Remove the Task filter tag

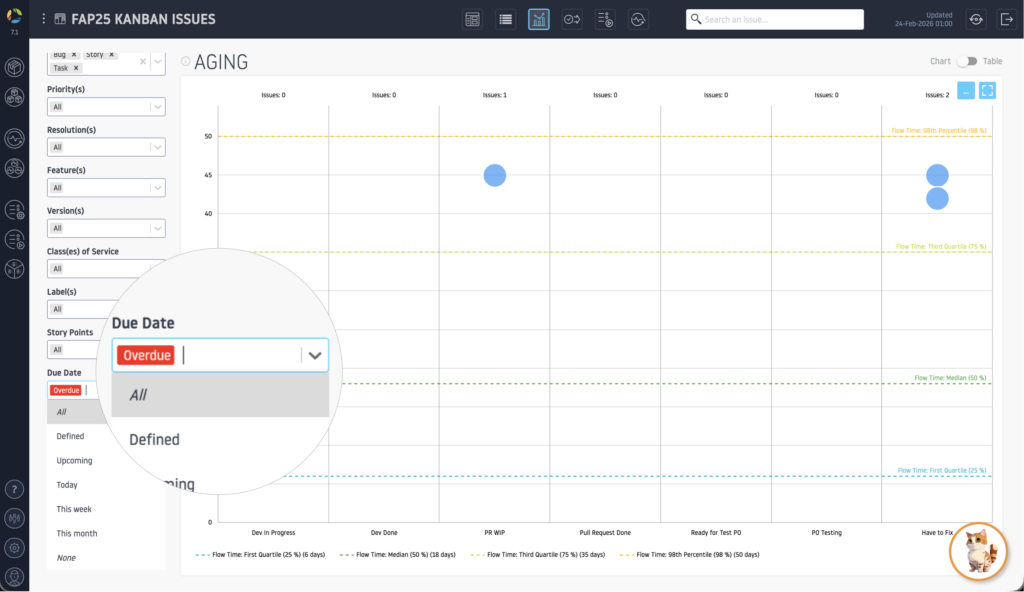point(76,68)
